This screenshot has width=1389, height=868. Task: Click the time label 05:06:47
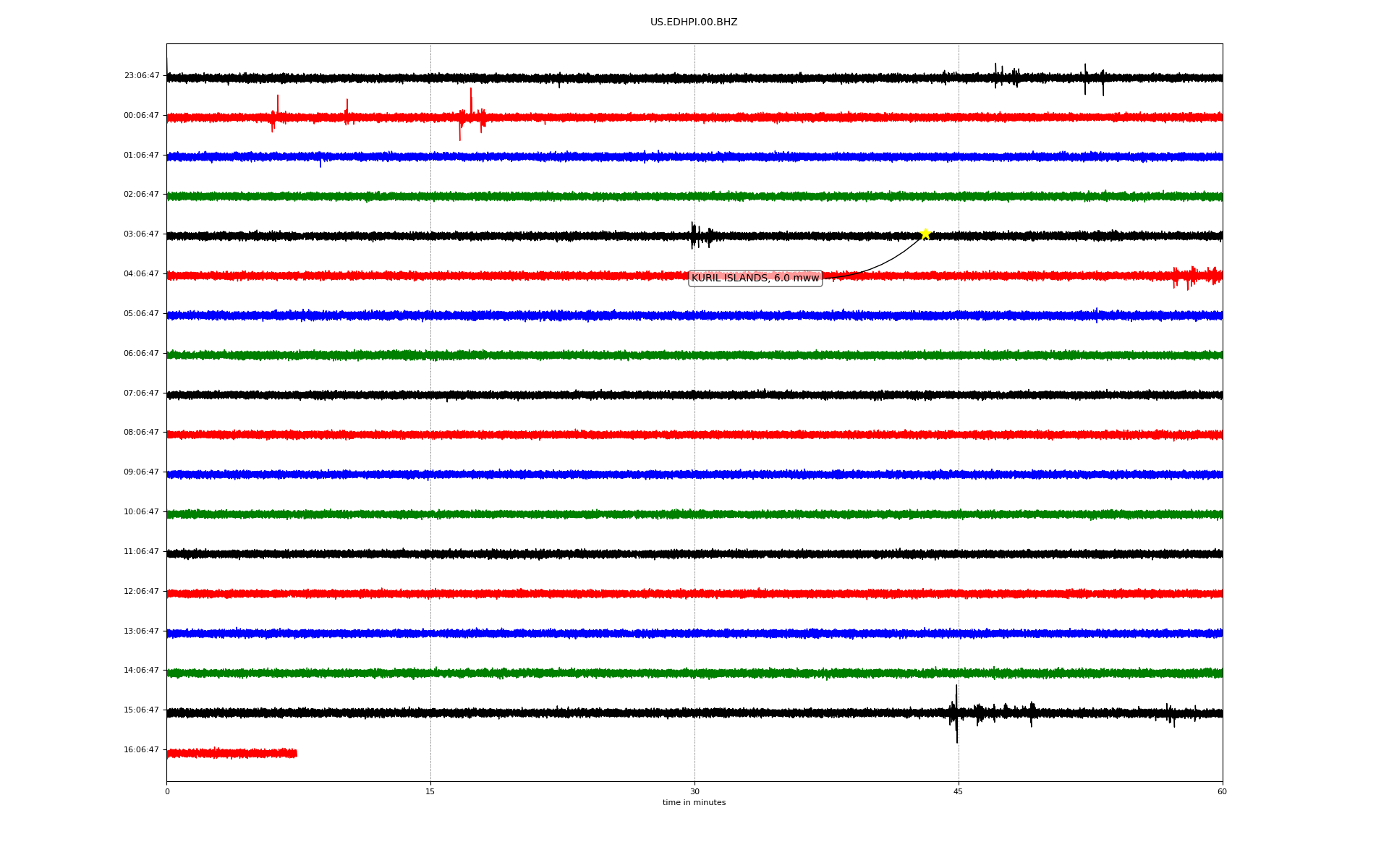[x=142, y=314]
